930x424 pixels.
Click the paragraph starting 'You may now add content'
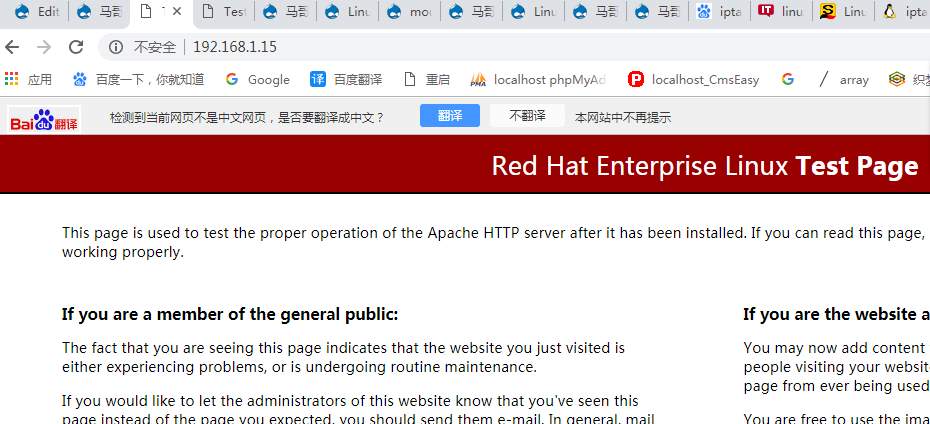click(836, 367)
